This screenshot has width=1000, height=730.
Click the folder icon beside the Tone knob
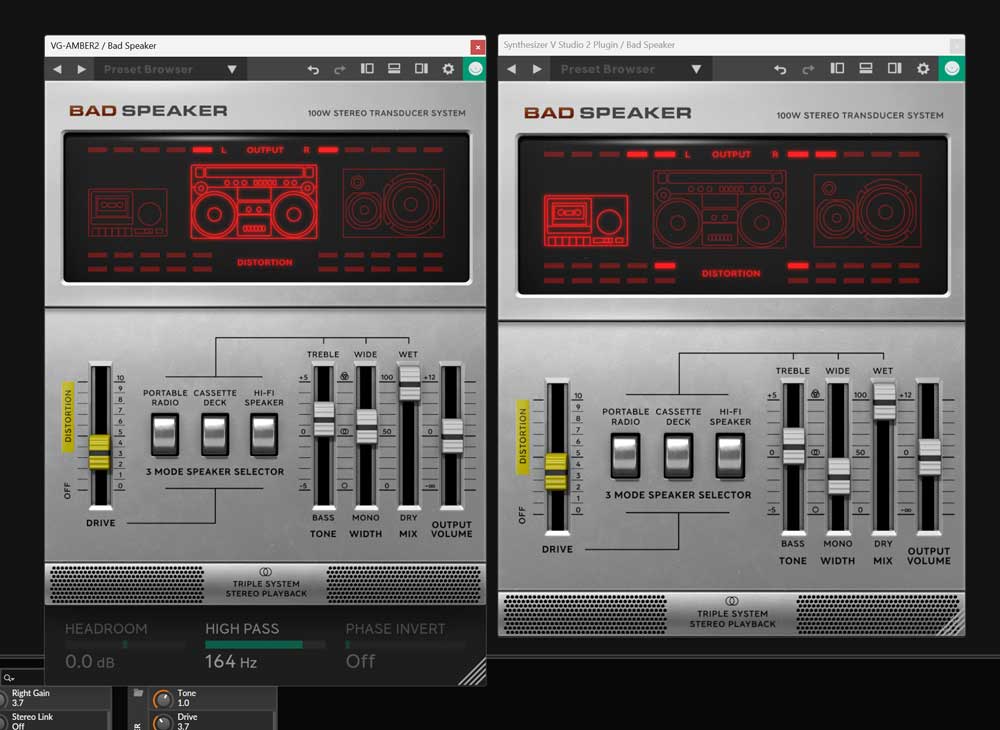pos(138,693)
